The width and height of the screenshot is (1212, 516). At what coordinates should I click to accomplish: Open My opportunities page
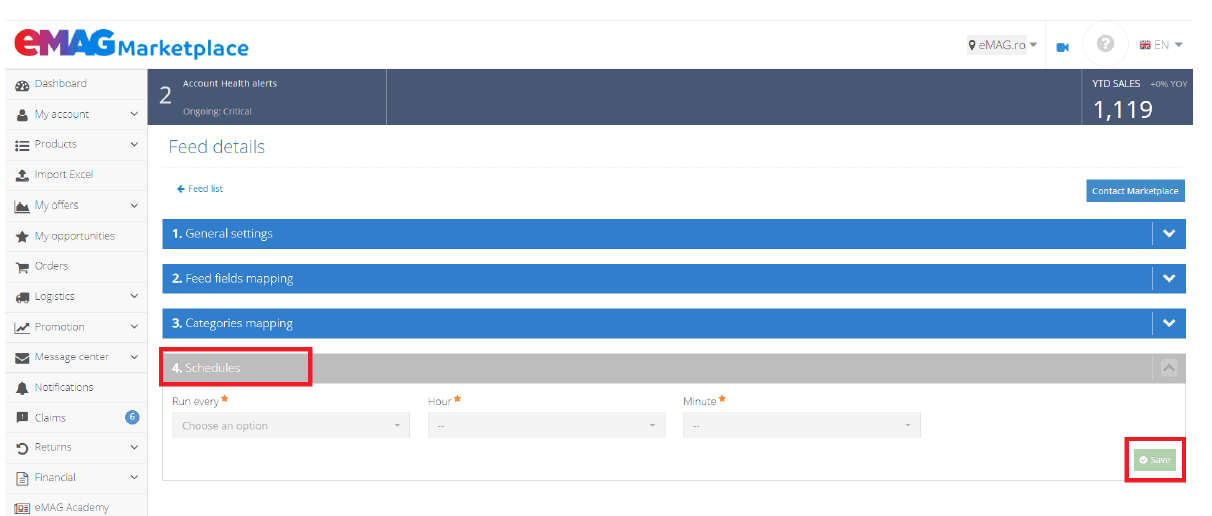click(74, 236)
